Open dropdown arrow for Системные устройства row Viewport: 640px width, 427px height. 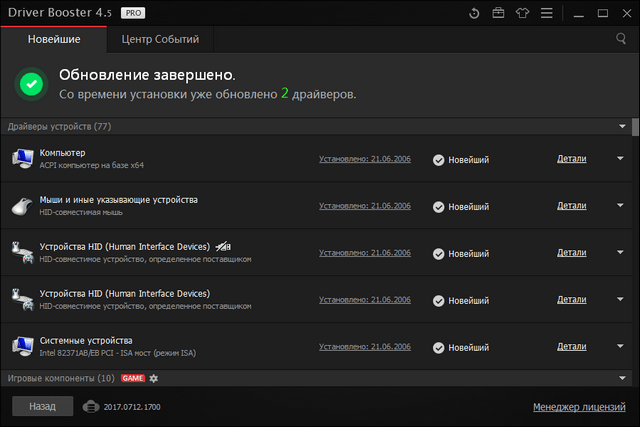point(621,346)
